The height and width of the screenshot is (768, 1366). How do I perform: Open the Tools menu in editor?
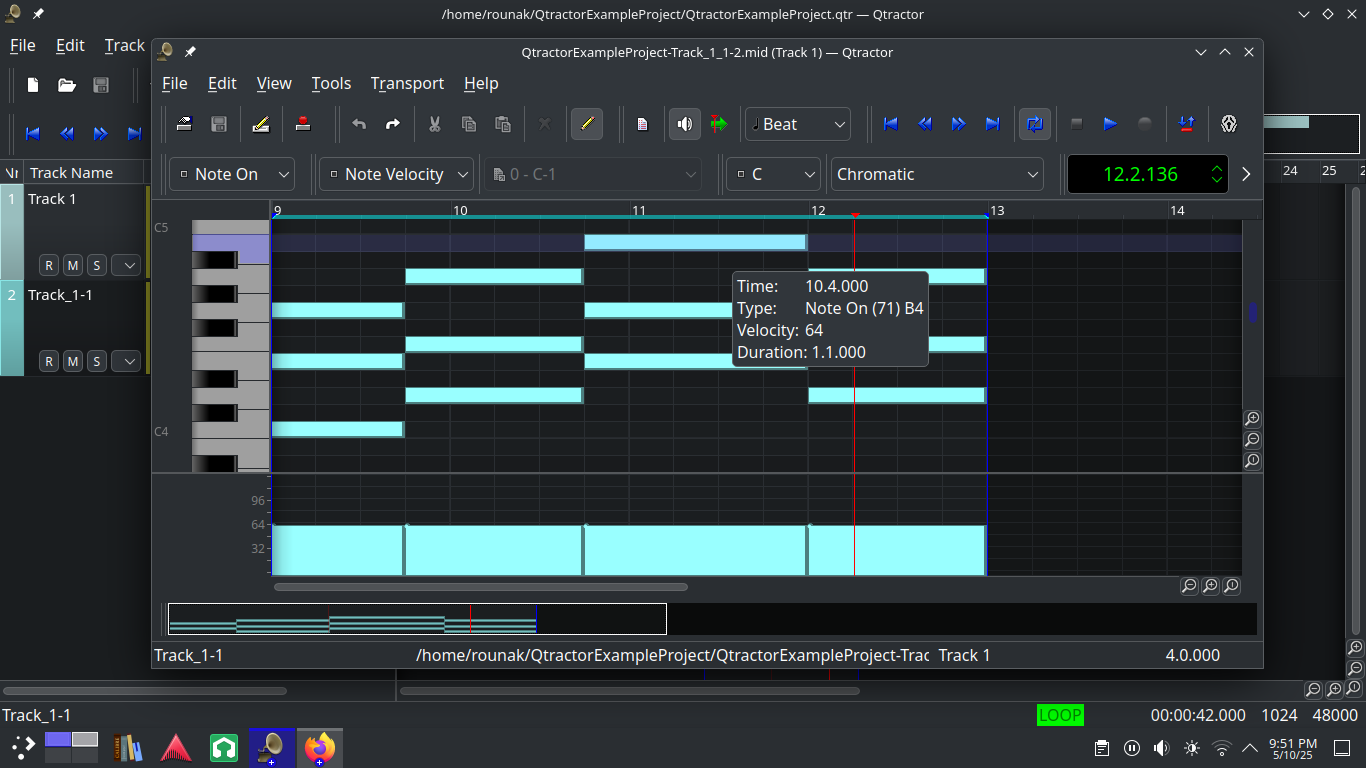(331, 84)
